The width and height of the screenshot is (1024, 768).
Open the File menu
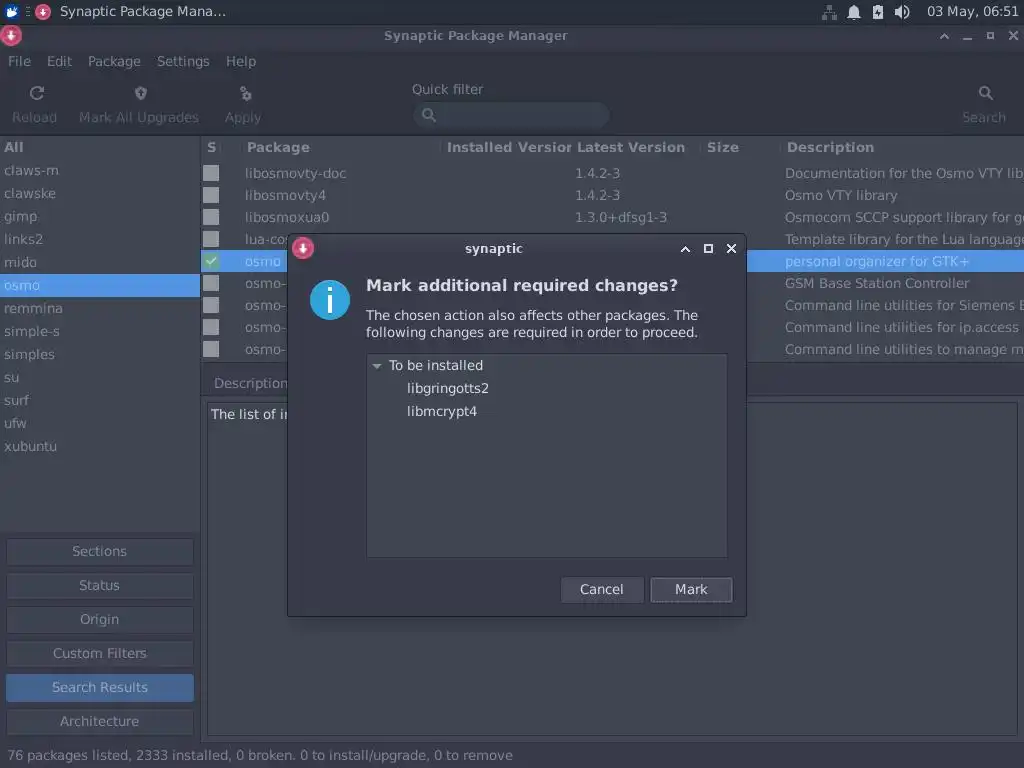tap(20, 61)
